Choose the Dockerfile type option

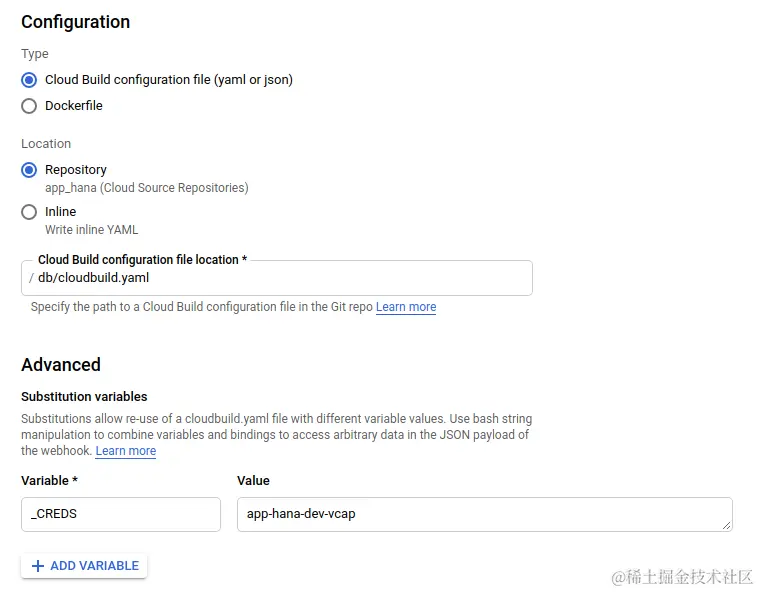click(29, 106)
